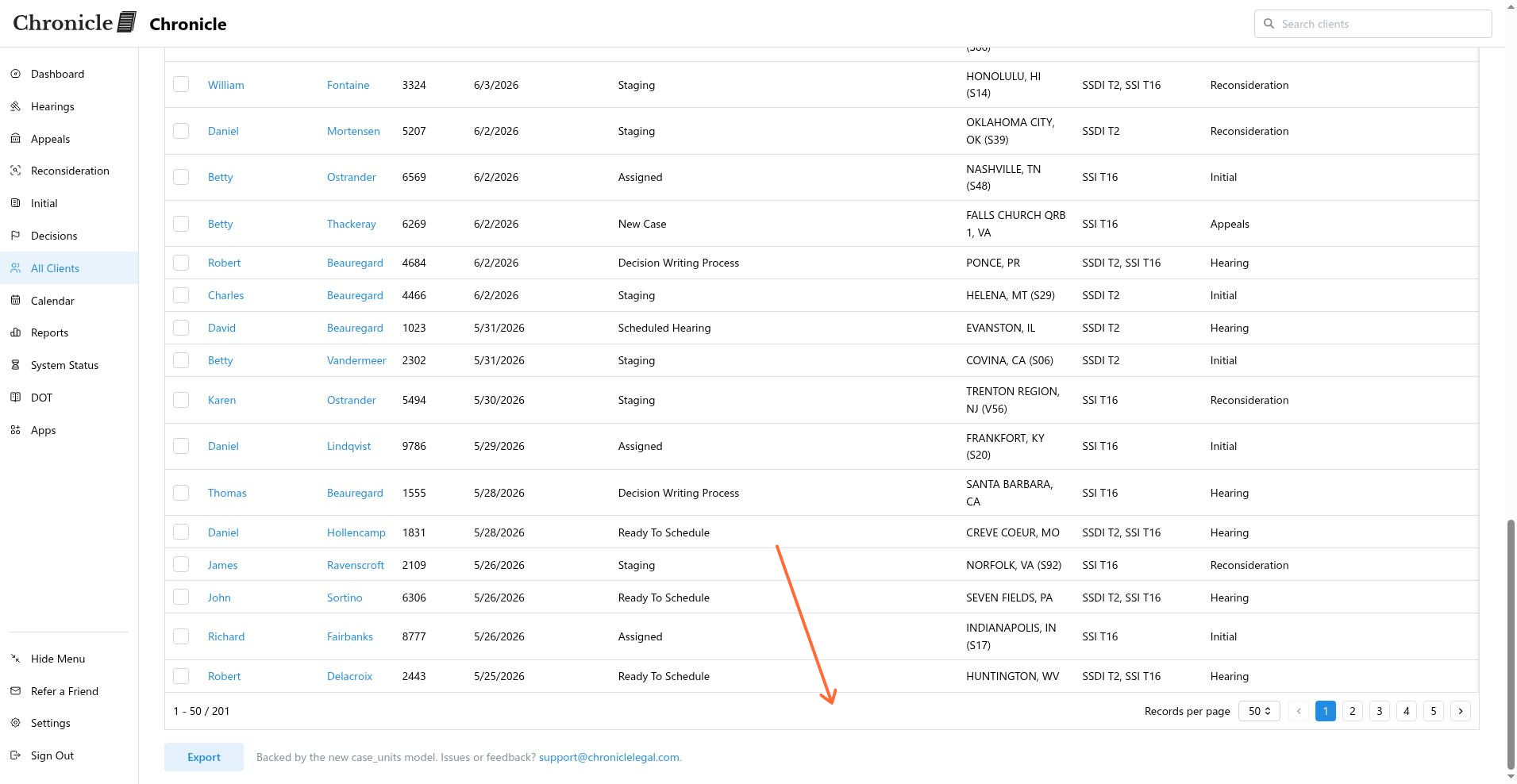Image resolution: width=1517 pixels, height=784 pixels.
Task: Click the Hearings gavel icon
Action: 16,106
